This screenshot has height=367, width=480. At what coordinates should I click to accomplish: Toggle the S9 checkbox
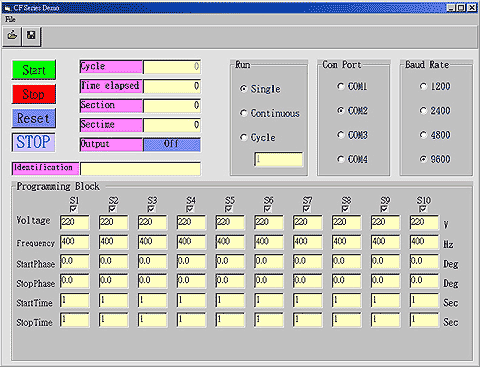(x=384, y=209)
